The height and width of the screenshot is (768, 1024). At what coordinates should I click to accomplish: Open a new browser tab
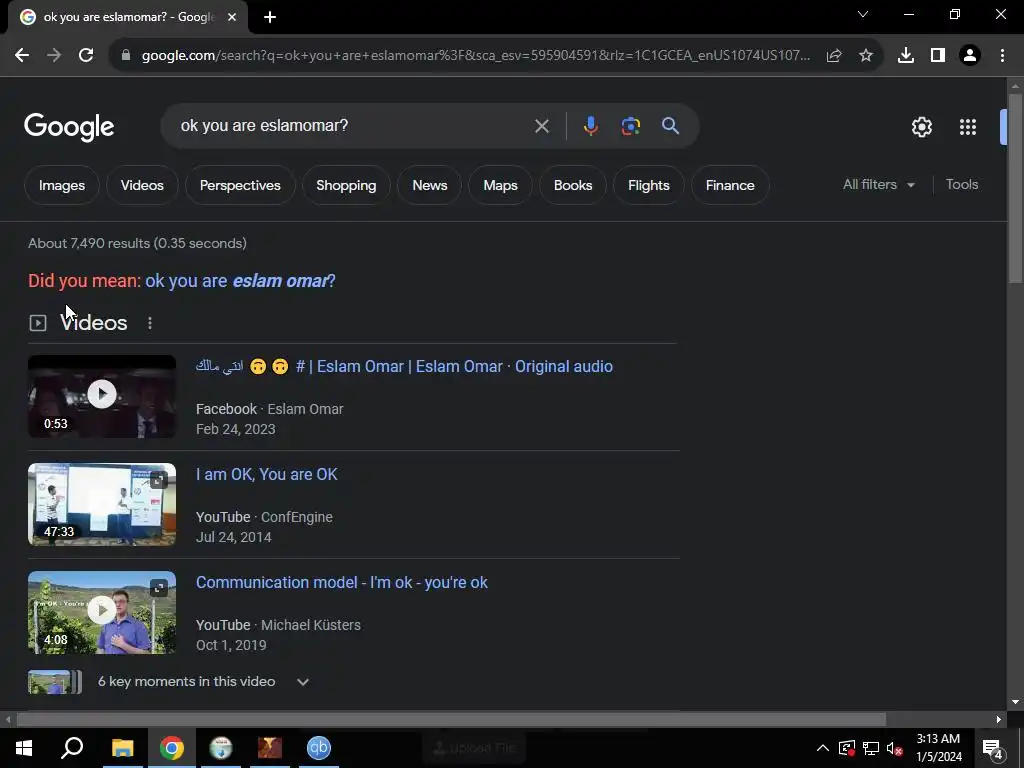(270, 18)
